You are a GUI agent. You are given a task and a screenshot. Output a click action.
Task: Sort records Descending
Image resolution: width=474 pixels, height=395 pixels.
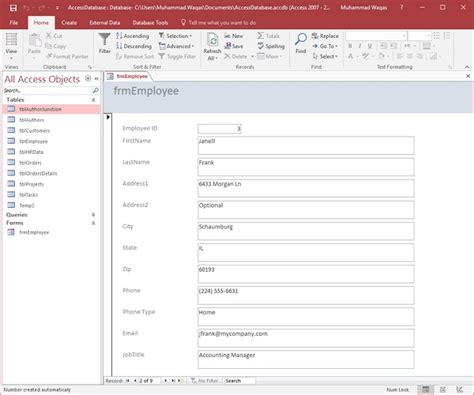pos(134,46)
